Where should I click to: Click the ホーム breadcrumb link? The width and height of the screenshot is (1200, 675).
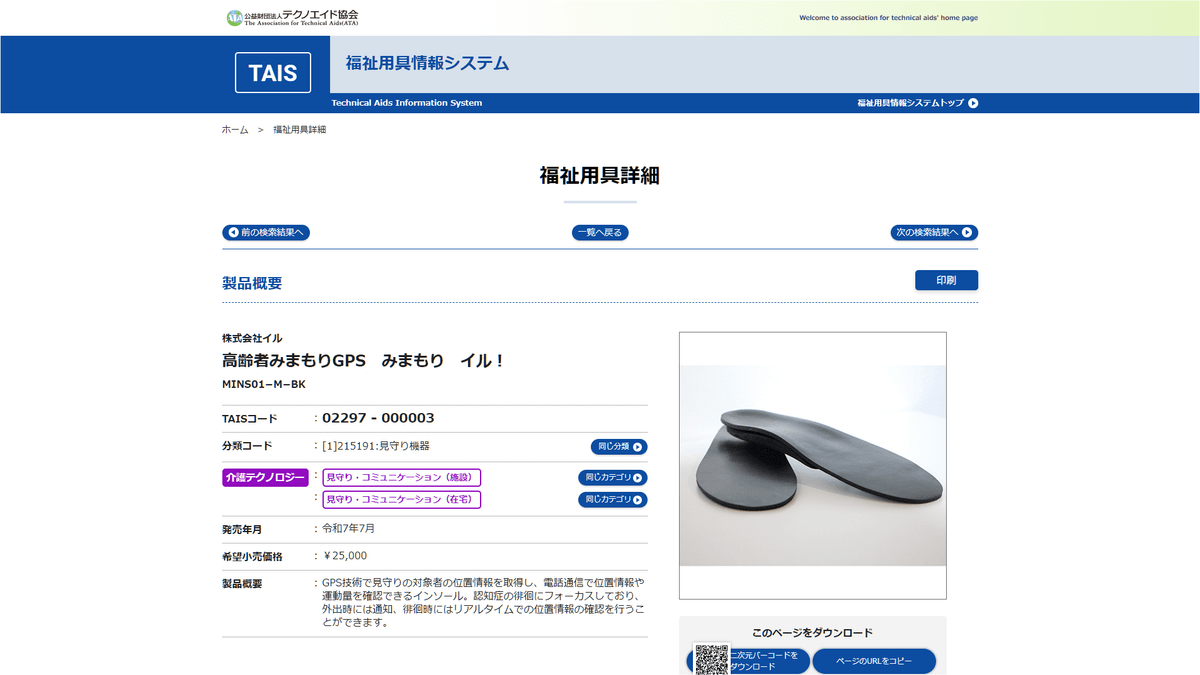point(235,130)
